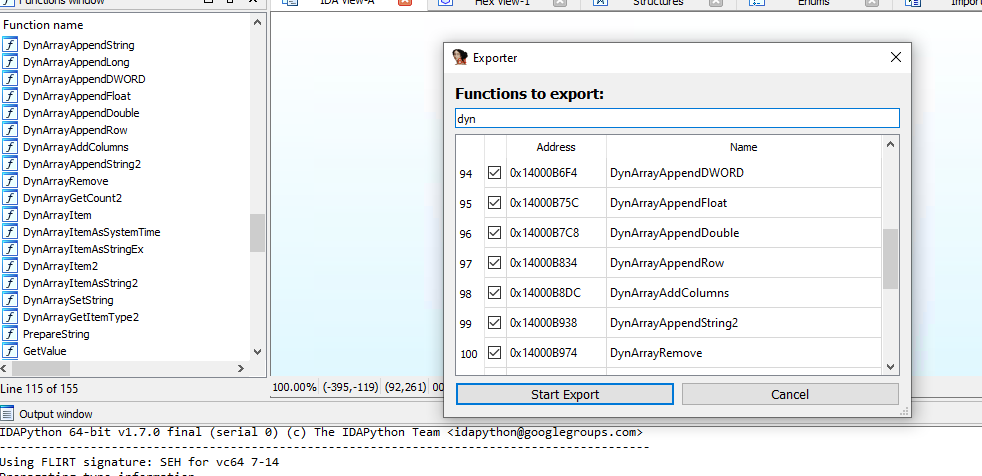Click function icon next to DynArrayAppendRow
The image size is (982, 476).
click(x=10, y=130)
